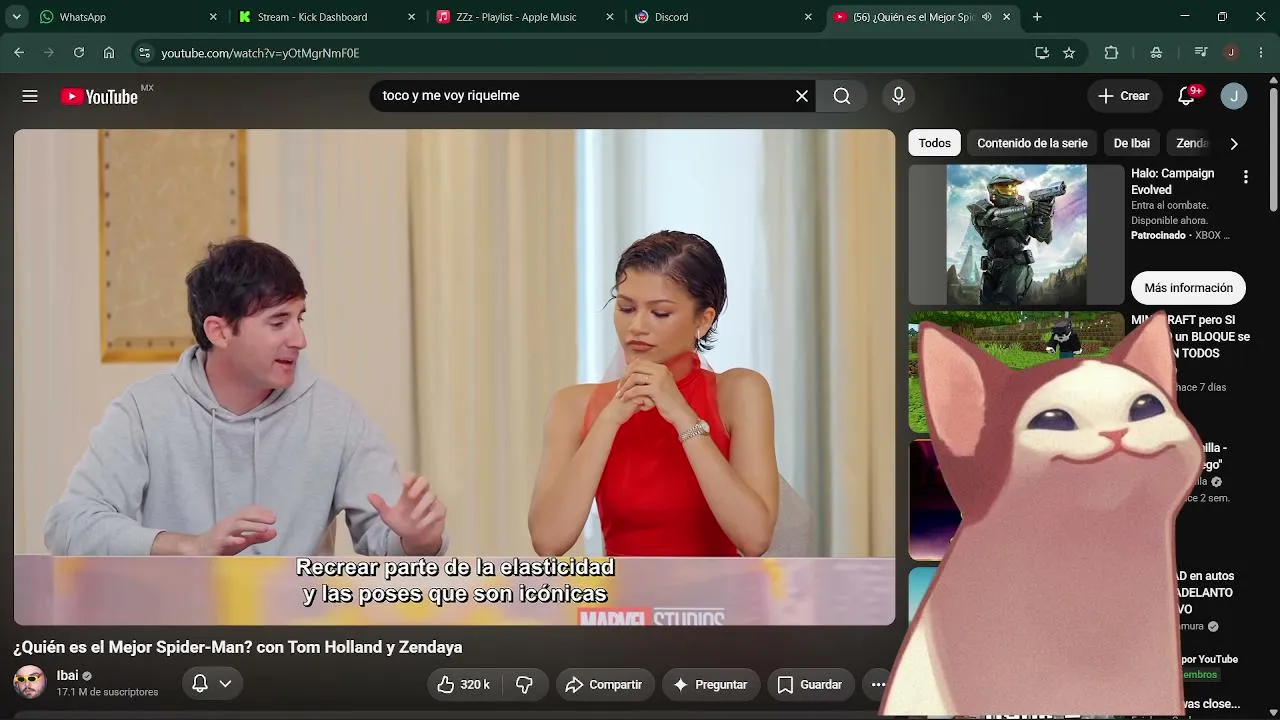Open a new browser tab
Image resolution: width=1280 pixels, height=720 pixels.
coord(1037,17)
